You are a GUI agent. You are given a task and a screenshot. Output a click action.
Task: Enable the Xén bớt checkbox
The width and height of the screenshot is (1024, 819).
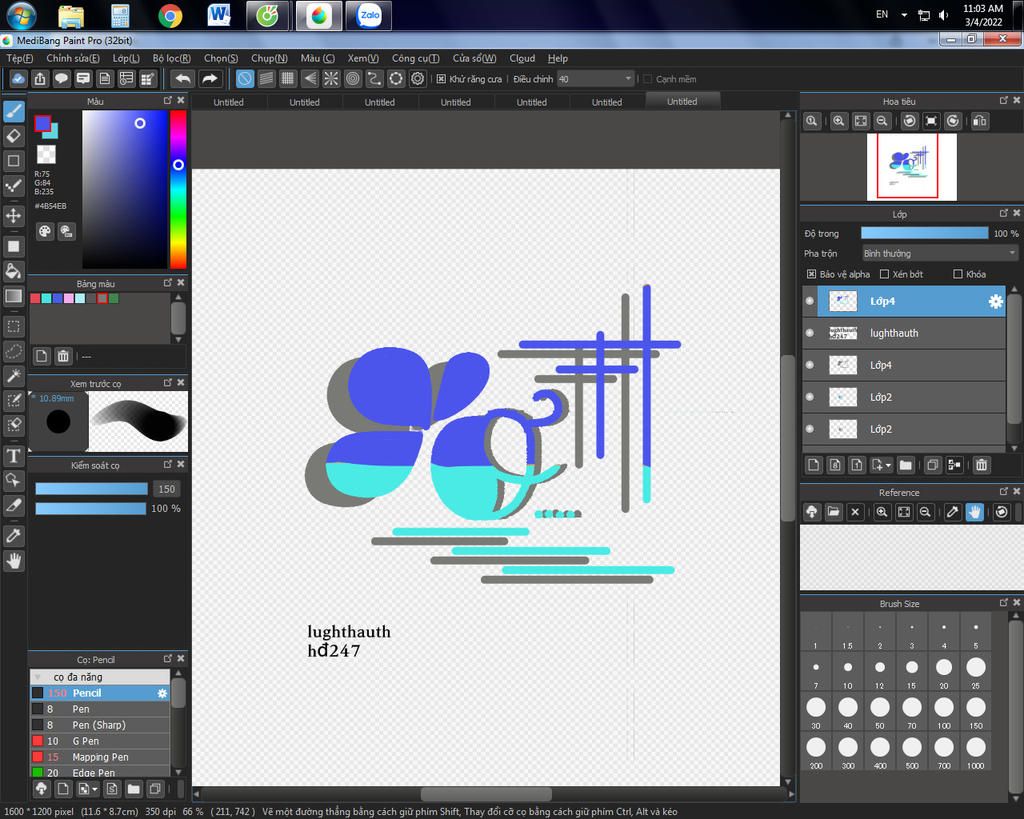tap(884, 274)
